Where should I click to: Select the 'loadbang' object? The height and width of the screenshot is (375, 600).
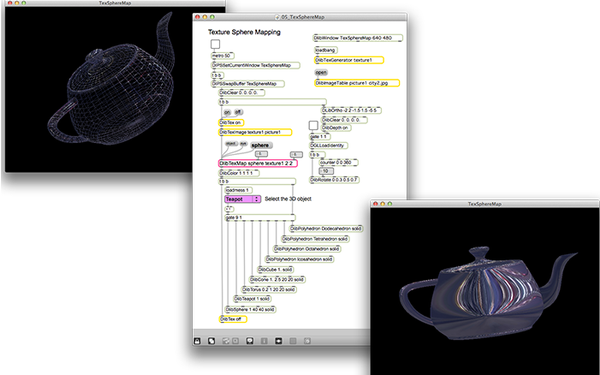326,50
